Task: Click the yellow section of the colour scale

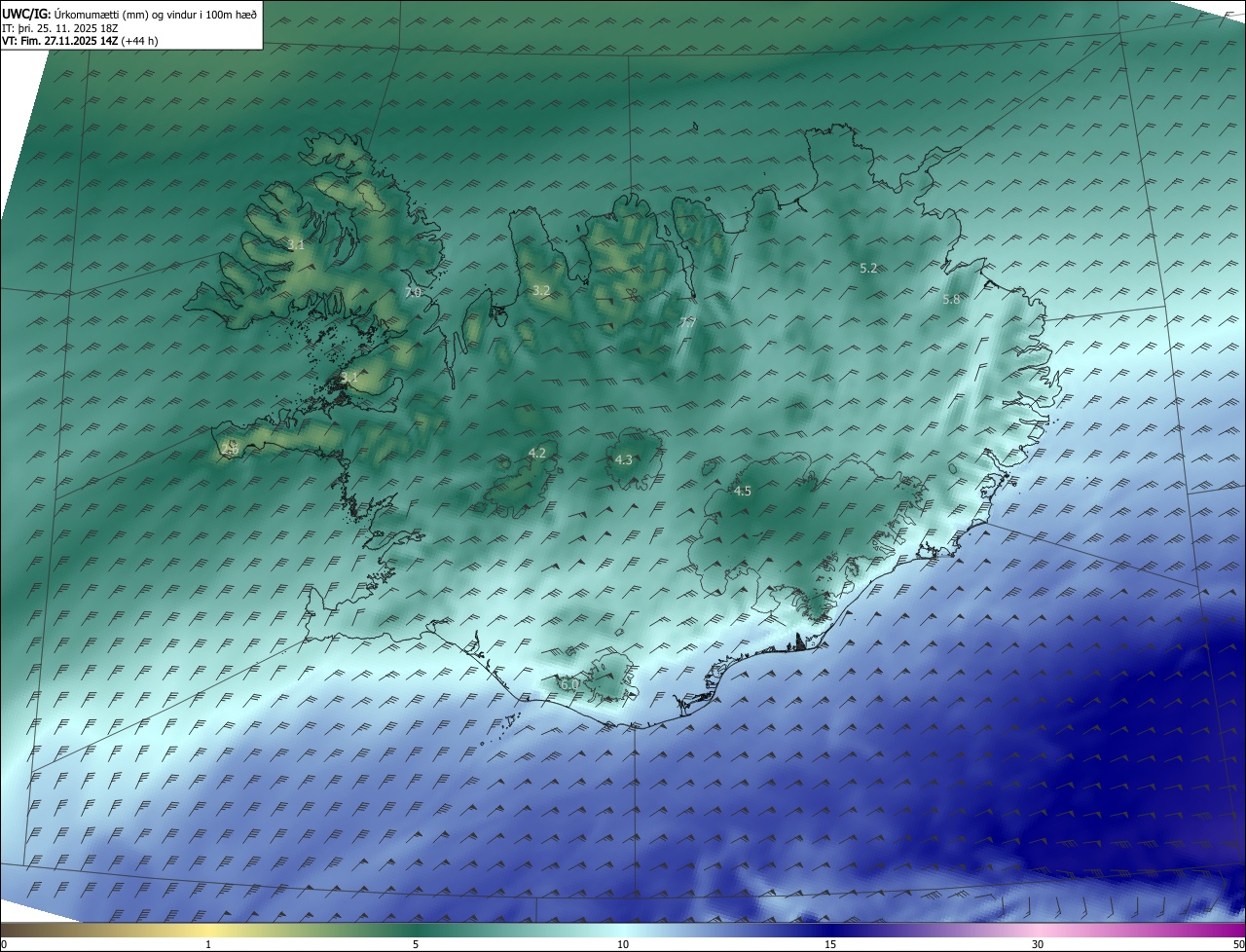Action: pyautogui.click(x=208, y=931)
